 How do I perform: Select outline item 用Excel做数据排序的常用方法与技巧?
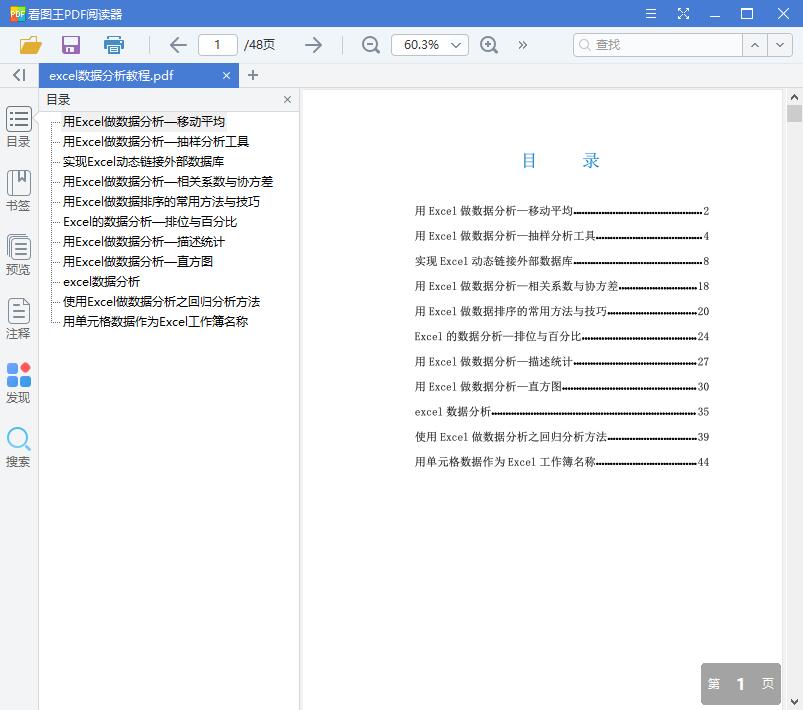[161, 202]
